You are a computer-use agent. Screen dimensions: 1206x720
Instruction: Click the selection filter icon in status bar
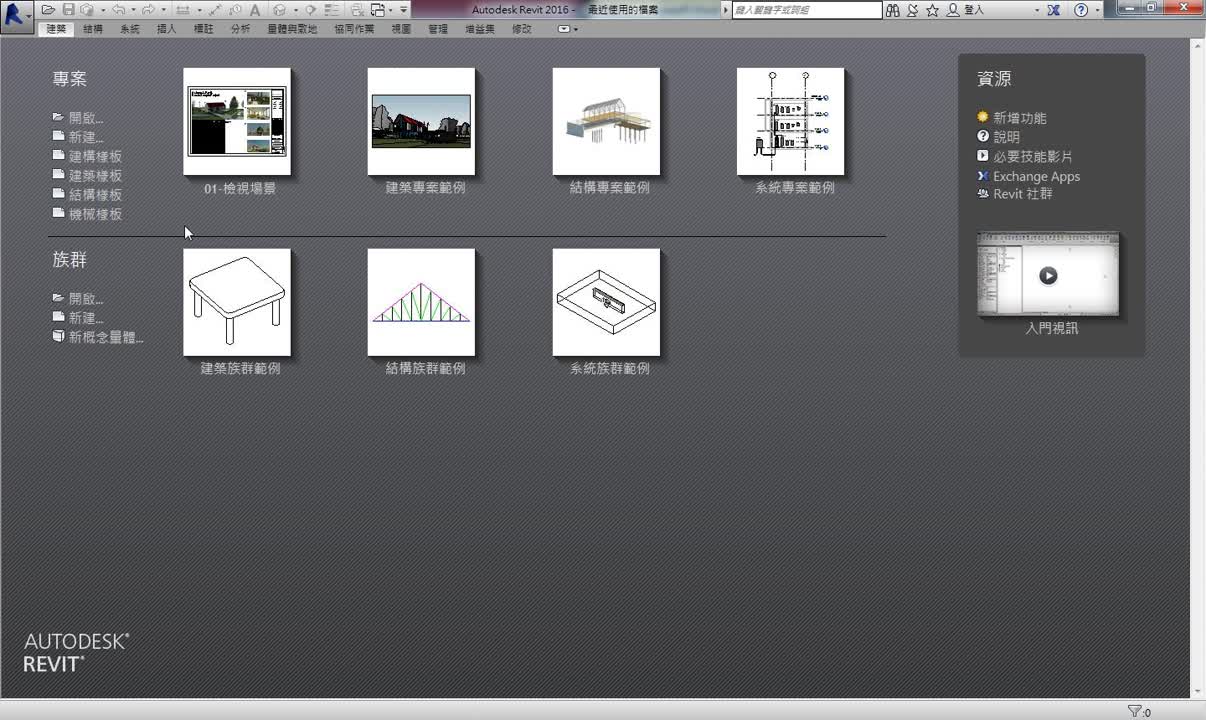(1135, 711)
